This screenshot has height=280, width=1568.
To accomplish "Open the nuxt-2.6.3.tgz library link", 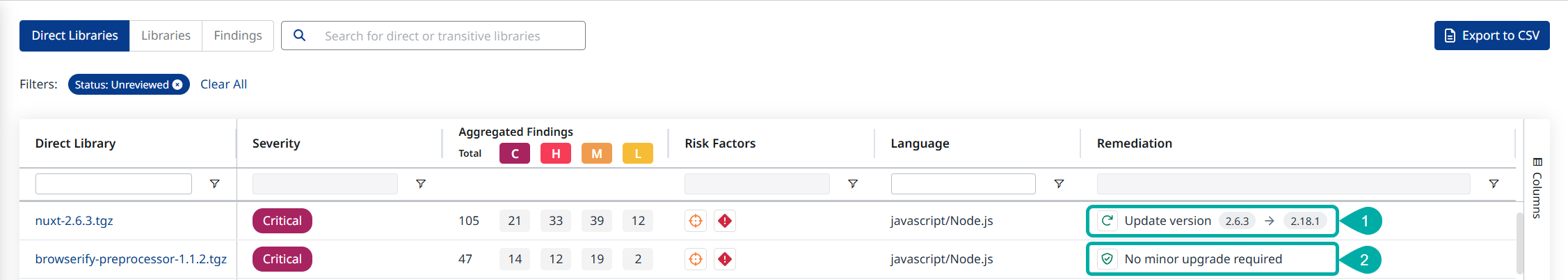I will (74, 221).
